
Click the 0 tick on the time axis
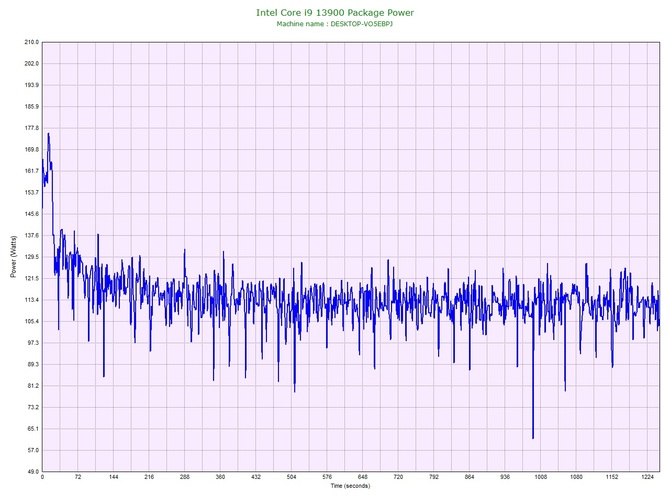[42, 477]
